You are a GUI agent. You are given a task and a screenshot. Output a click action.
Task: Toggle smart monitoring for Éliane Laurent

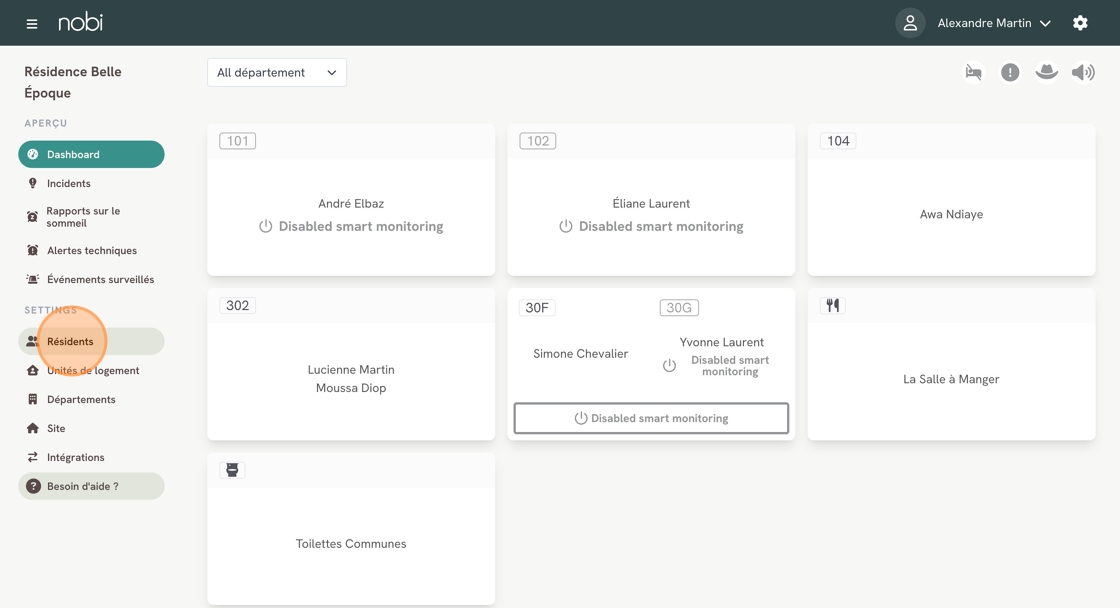click(566, 227)
